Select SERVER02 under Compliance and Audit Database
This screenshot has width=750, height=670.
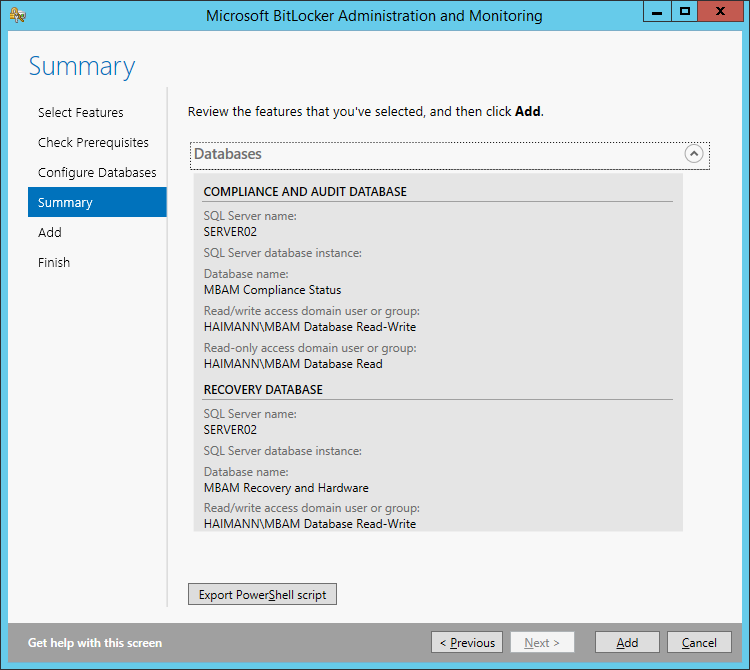[230, 232]
